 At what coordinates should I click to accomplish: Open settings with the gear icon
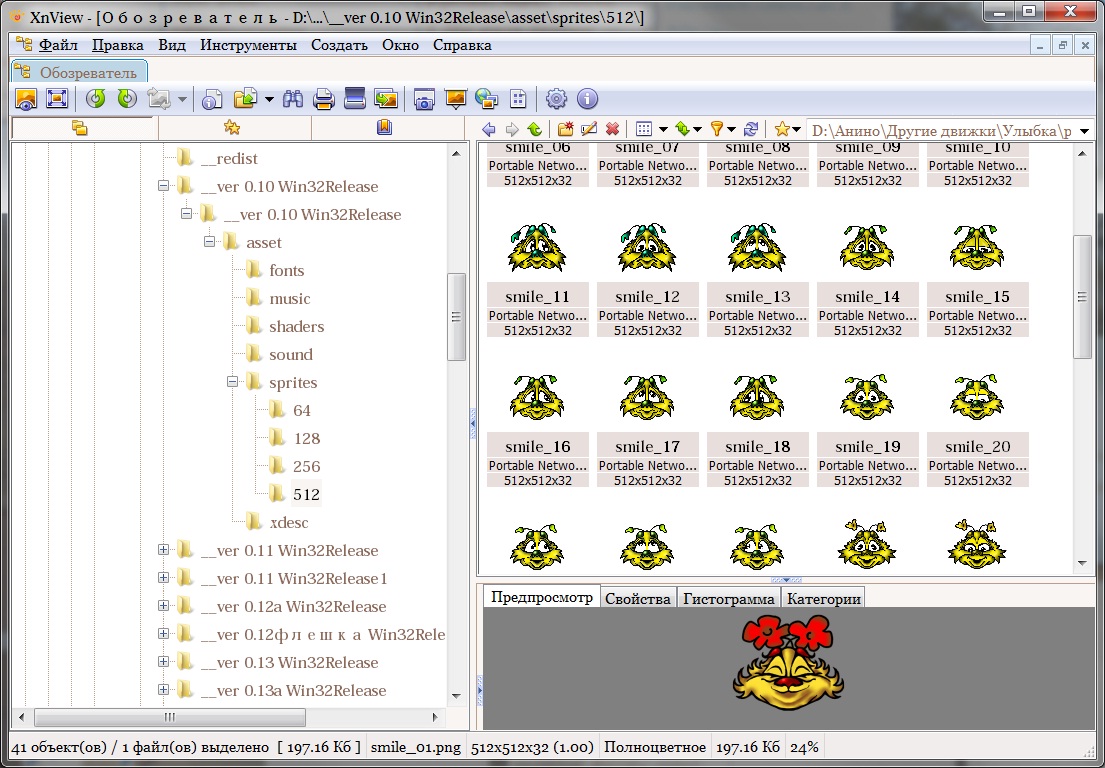[556, 99]
